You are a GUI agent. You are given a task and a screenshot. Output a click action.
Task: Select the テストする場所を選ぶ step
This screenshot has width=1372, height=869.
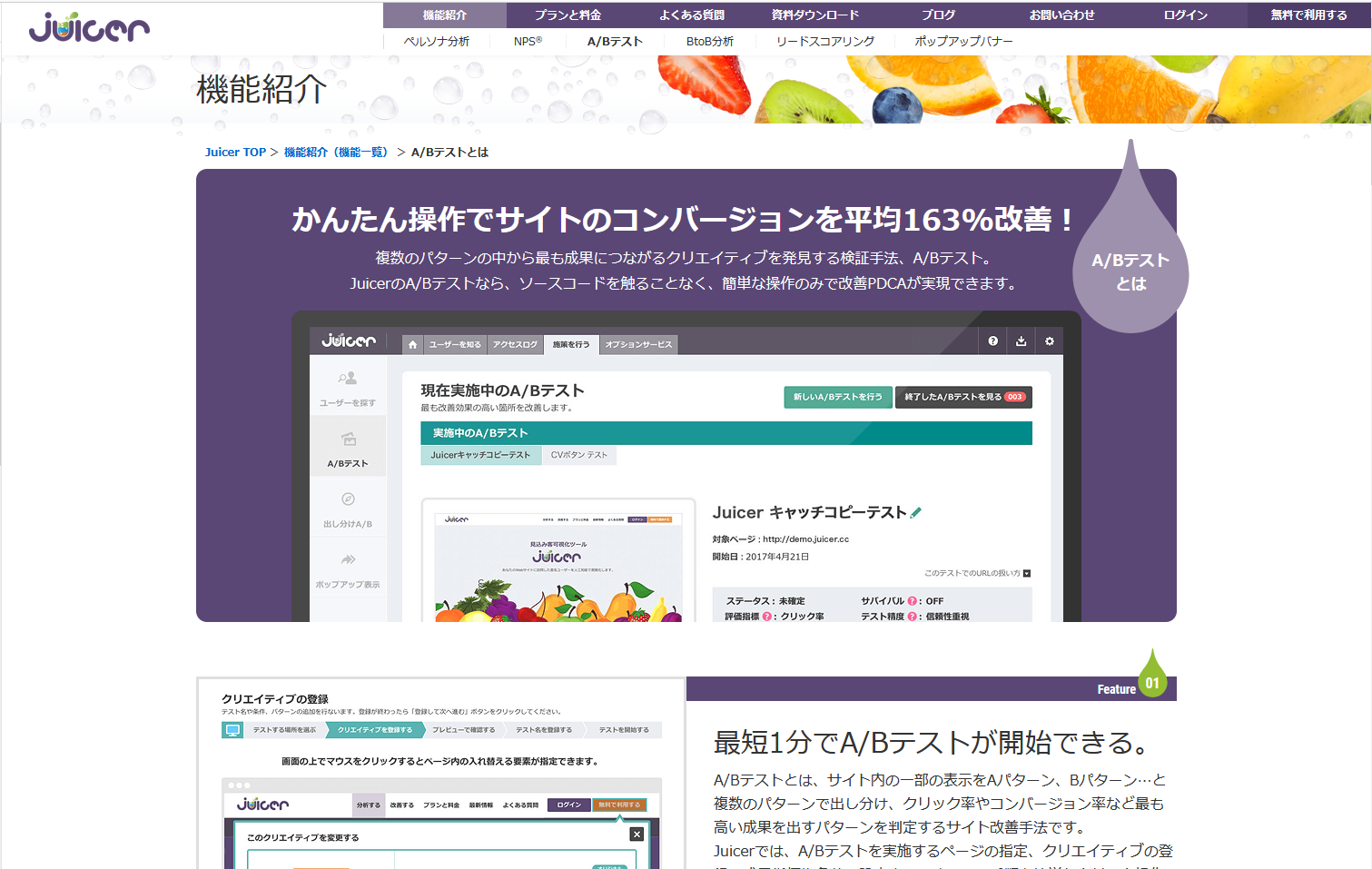(x=284, y=730)
